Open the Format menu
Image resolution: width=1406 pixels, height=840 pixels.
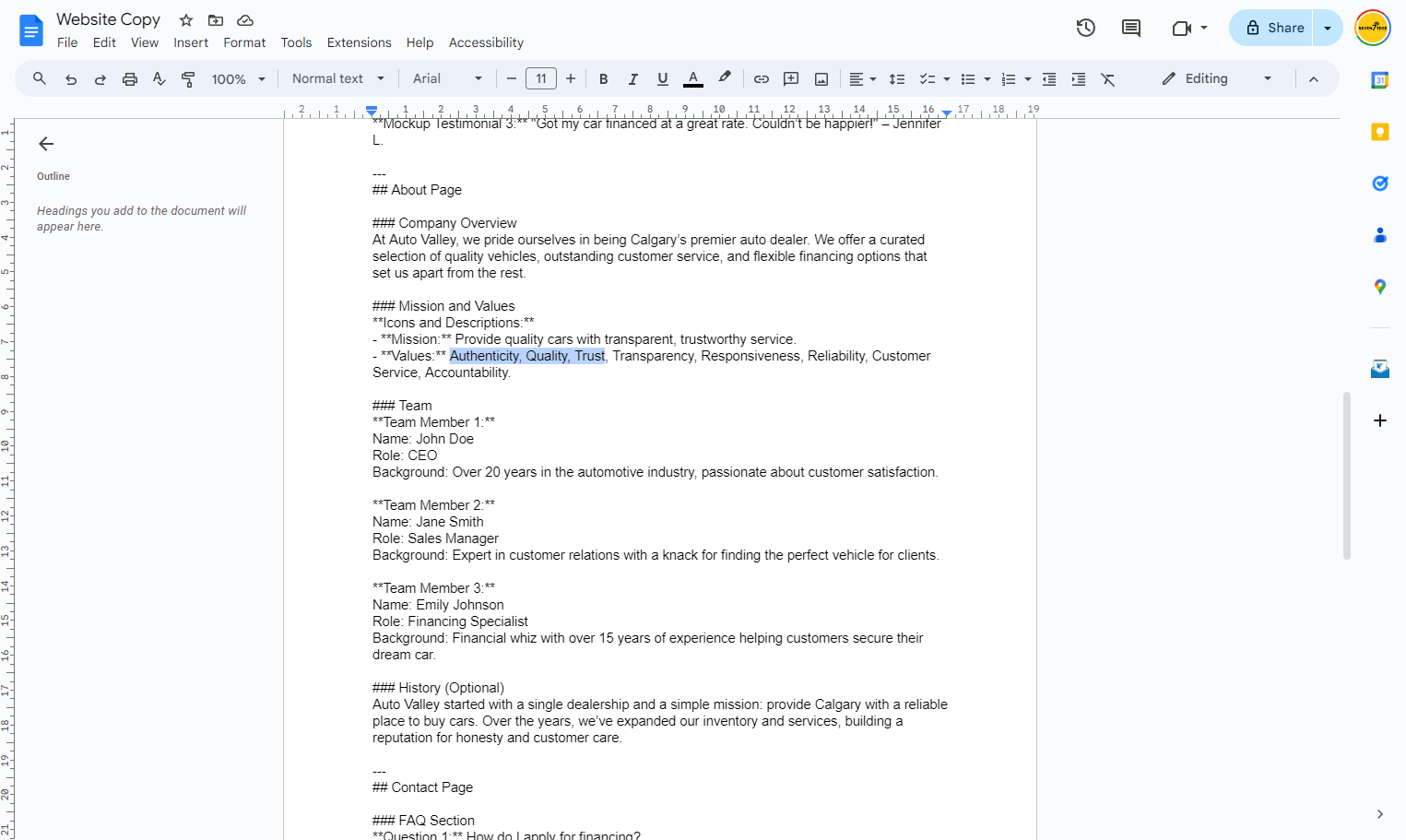(244, 42)
